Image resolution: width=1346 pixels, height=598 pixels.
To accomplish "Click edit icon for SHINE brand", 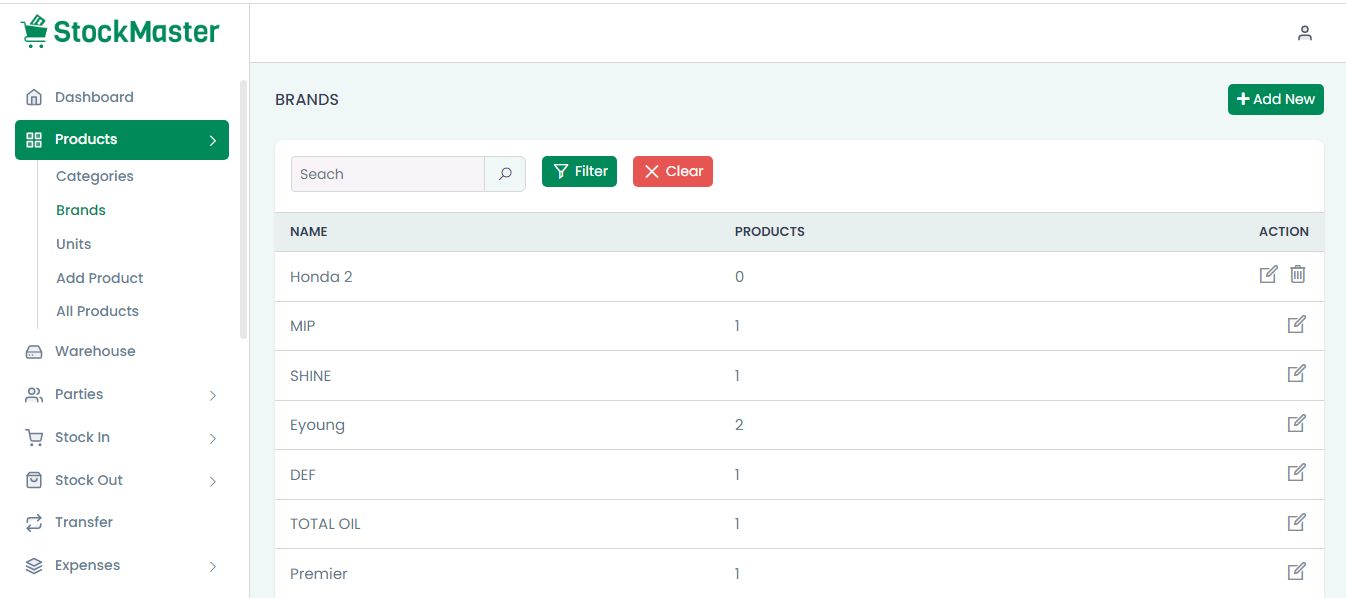I will (1296, 373).
